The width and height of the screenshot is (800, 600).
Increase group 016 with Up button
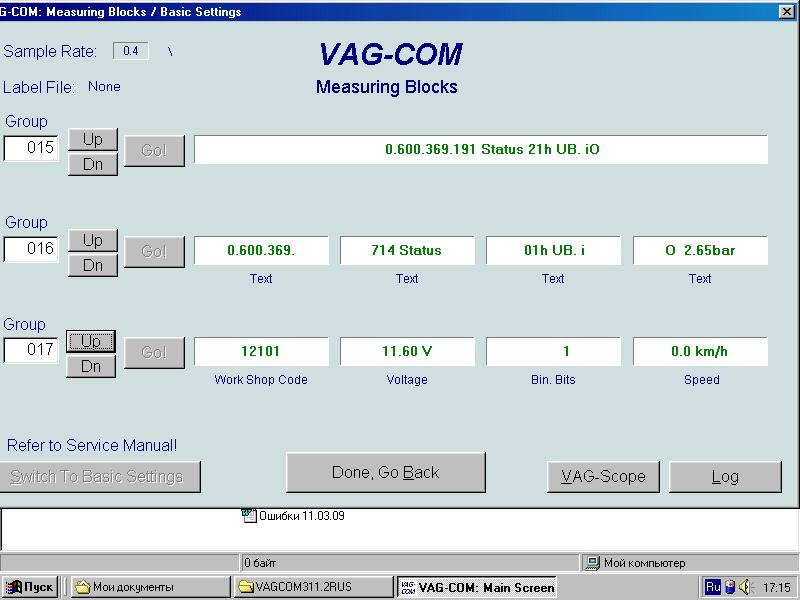click(x=93, y=240)
